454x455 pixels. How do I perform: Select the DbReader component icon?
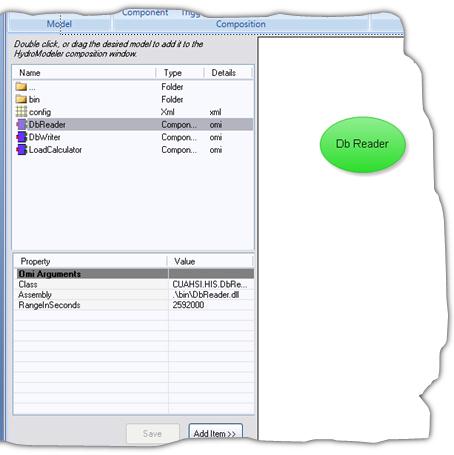[x=21, y=124]
